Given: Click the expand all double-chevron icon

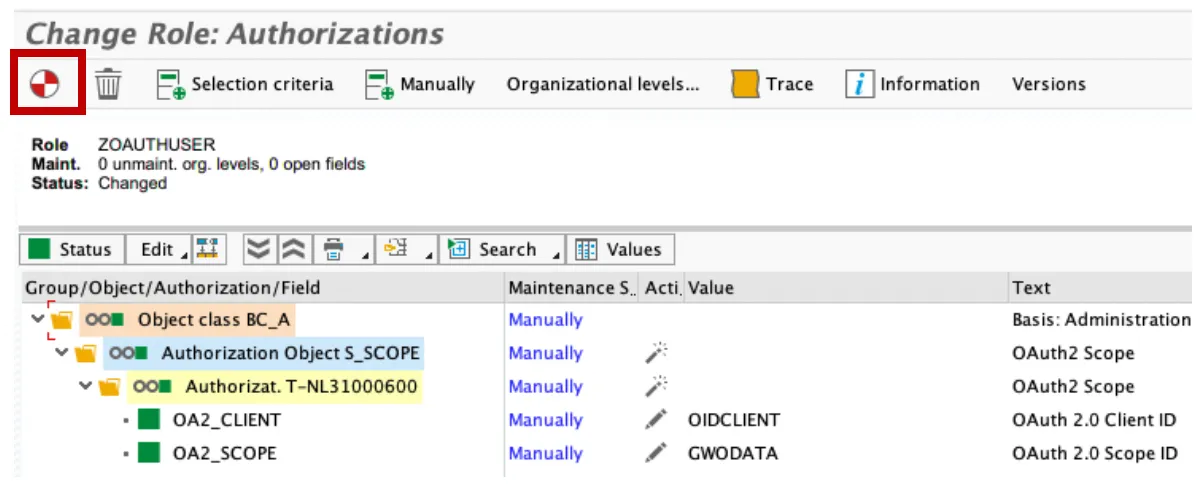Looking at the screenshot, I should (258, 250).
